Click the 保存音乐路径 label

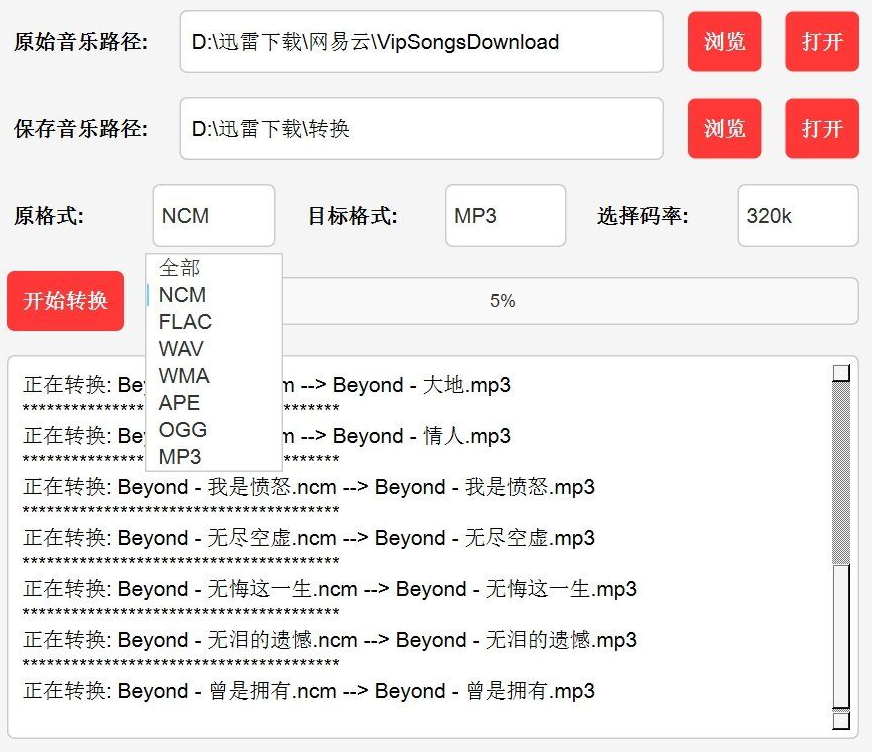pos(81,128)
